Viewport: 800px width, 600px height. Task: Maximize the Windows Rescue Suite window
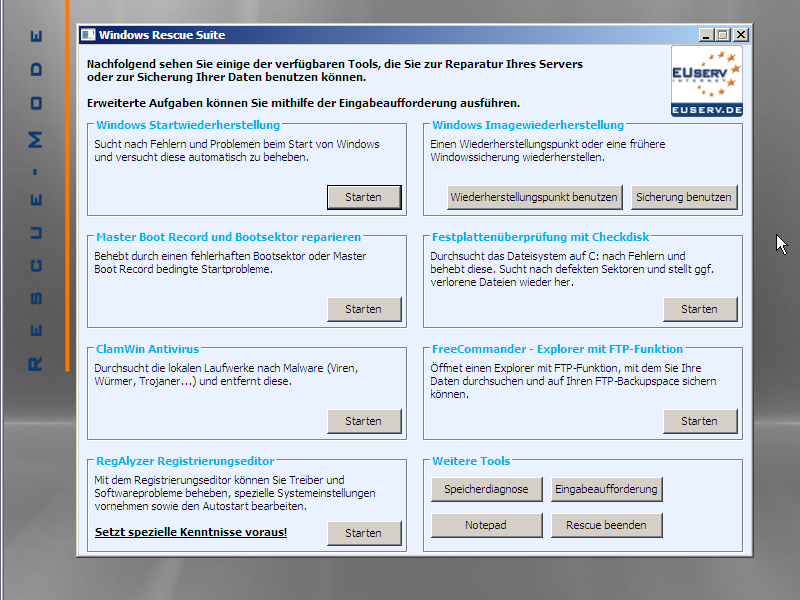click(x=723, y=35)
